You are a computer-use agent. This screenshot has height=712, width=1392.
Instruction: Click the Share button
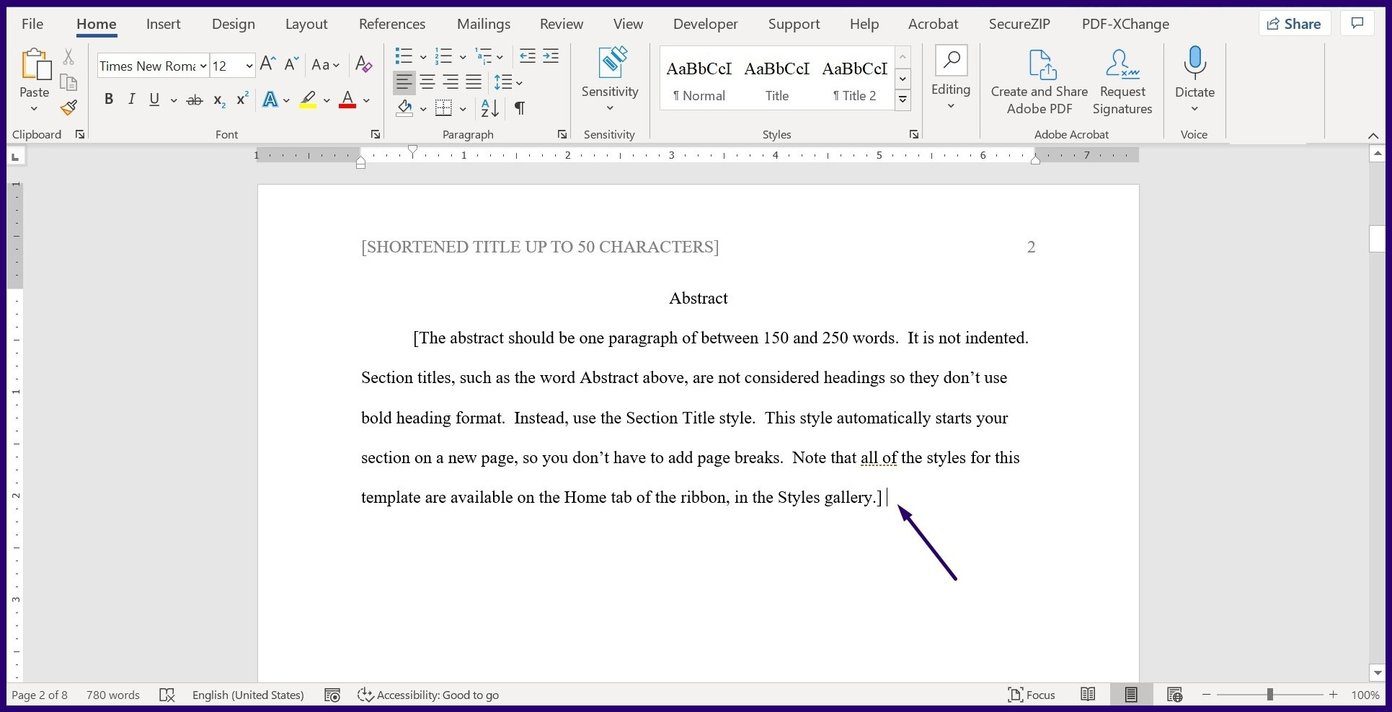pyautogui.click(x=1293, y=24)
